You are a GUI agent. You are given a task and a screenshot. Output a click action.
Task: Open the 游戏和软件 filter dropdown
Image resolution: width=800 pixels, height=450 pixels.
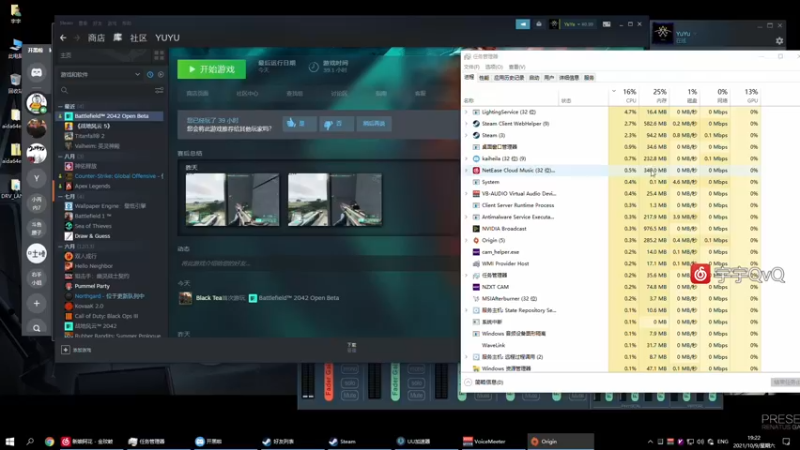pos(101,74)
